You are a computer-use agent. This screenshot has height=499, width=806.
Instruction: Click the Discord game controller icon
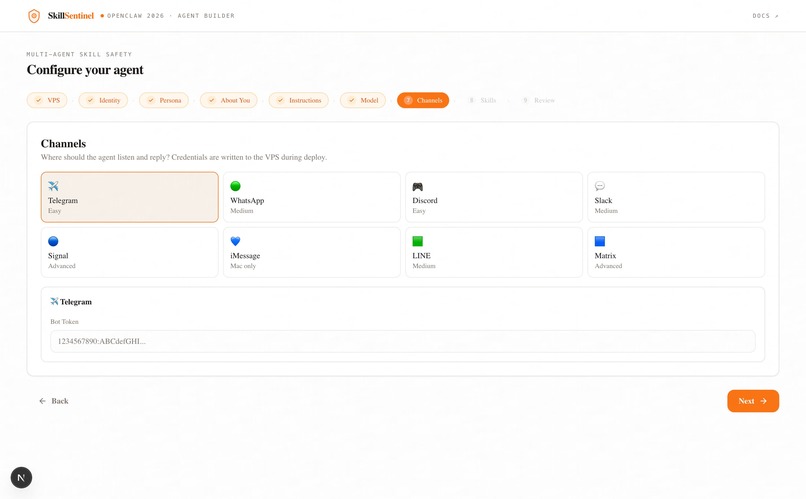(x=418, y=187)
